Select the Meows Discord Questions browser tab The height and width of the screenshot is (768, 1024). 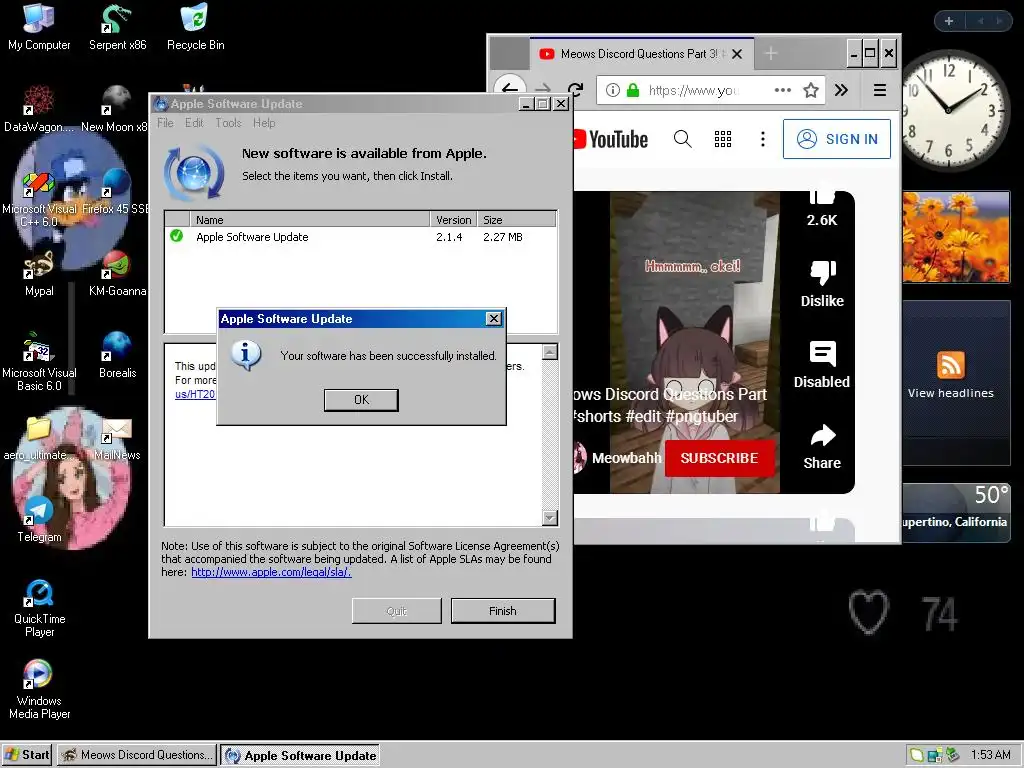coord(641,54)
